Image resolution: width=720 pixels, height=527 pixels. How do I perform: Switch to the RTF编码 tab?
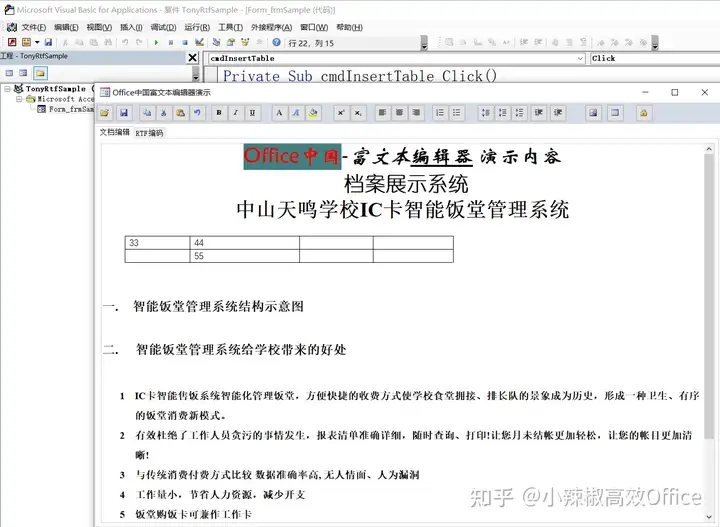tap(149, 133)
